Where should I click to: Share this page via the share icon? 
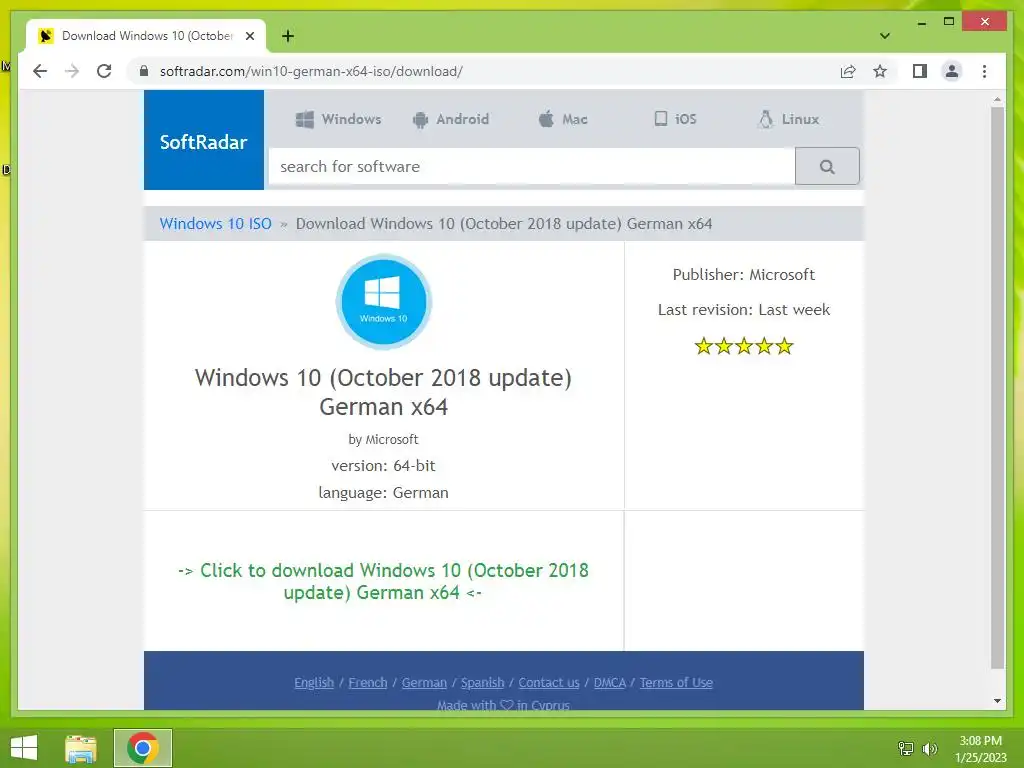[848, 71]
